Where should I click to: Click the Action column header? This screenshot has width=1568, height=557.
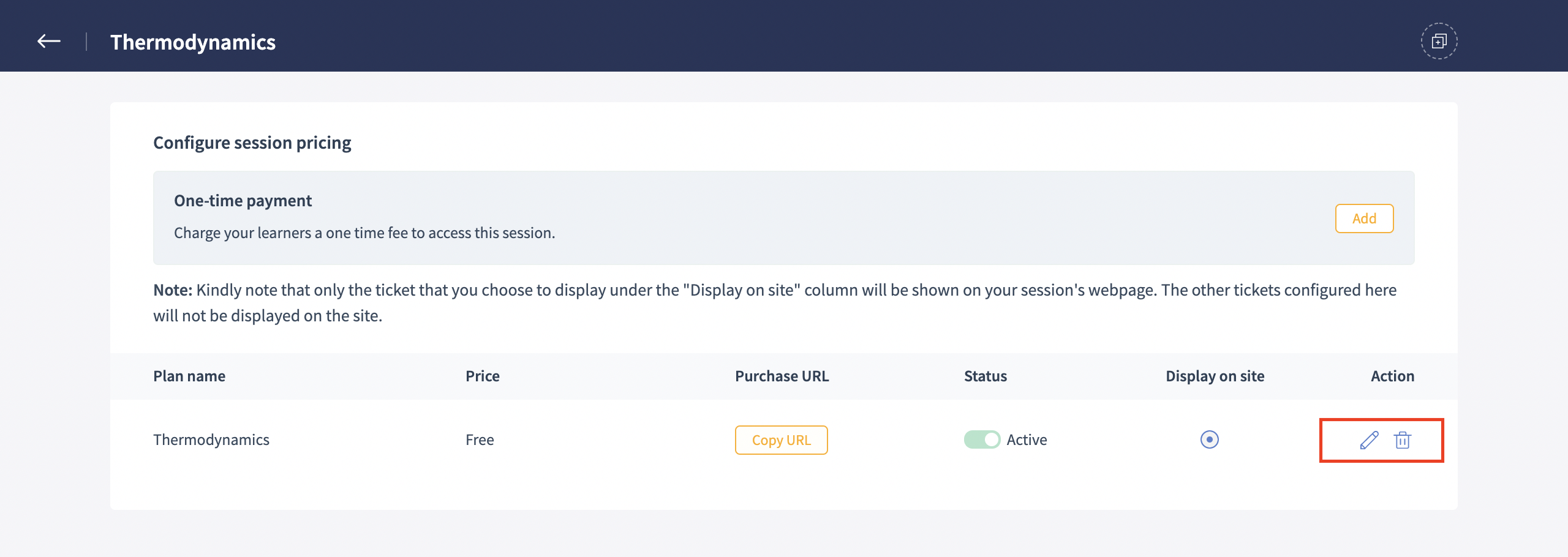[1392, 376]
